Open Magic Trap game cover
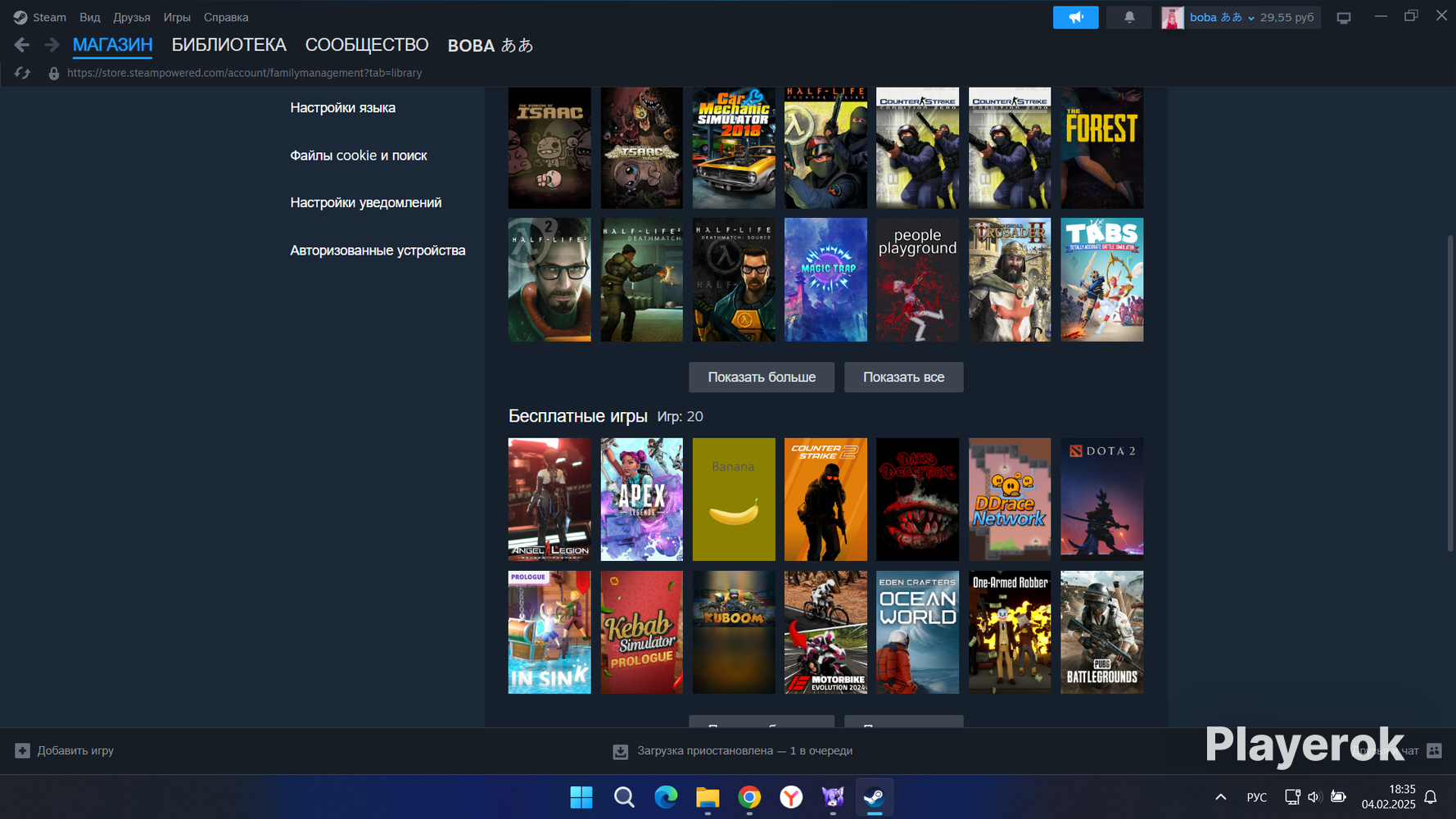The height and width of the screenshot is (819, 1456). (x=825, y=279)
